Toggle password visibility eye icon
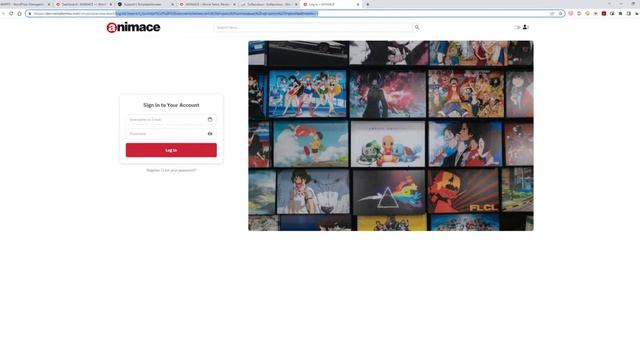Viewport: 640px width, 360px height. pyautogui.click(x=210, y=133)
